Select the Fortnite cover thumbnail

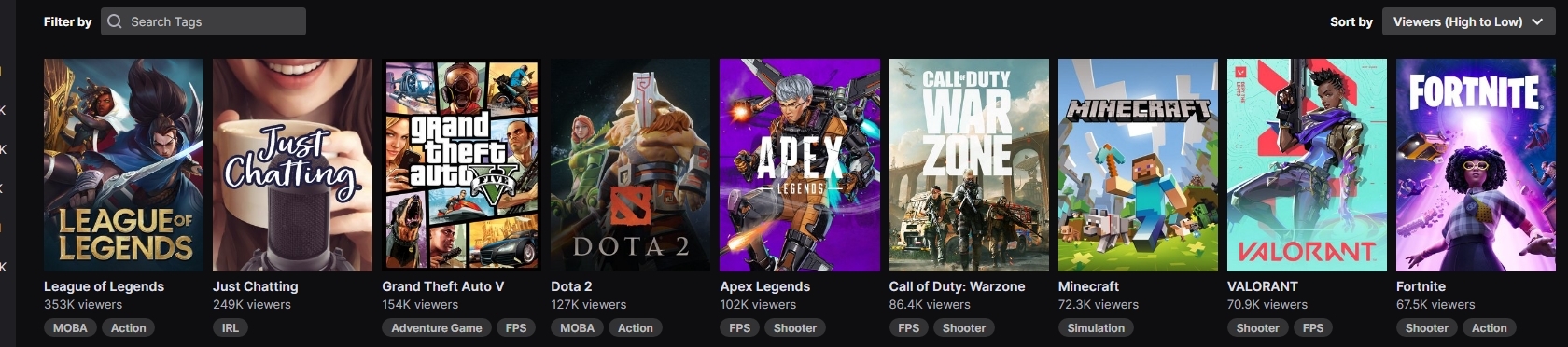1476,165
